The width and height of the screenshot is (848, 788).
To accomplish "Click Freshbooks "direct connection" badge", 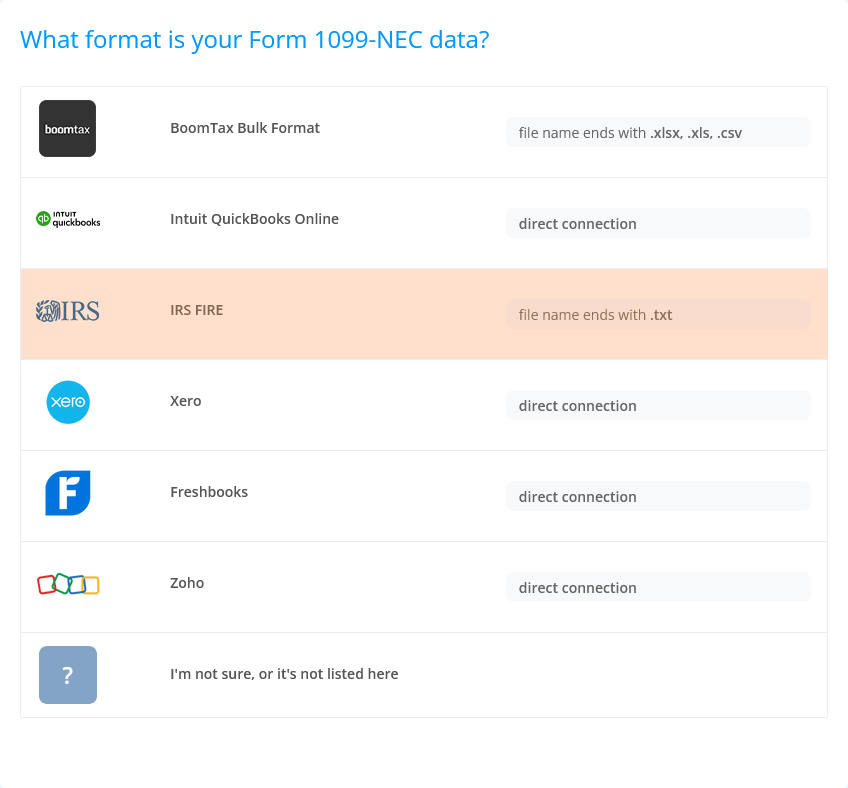I will pyautogui.click(x=658, y=497).
